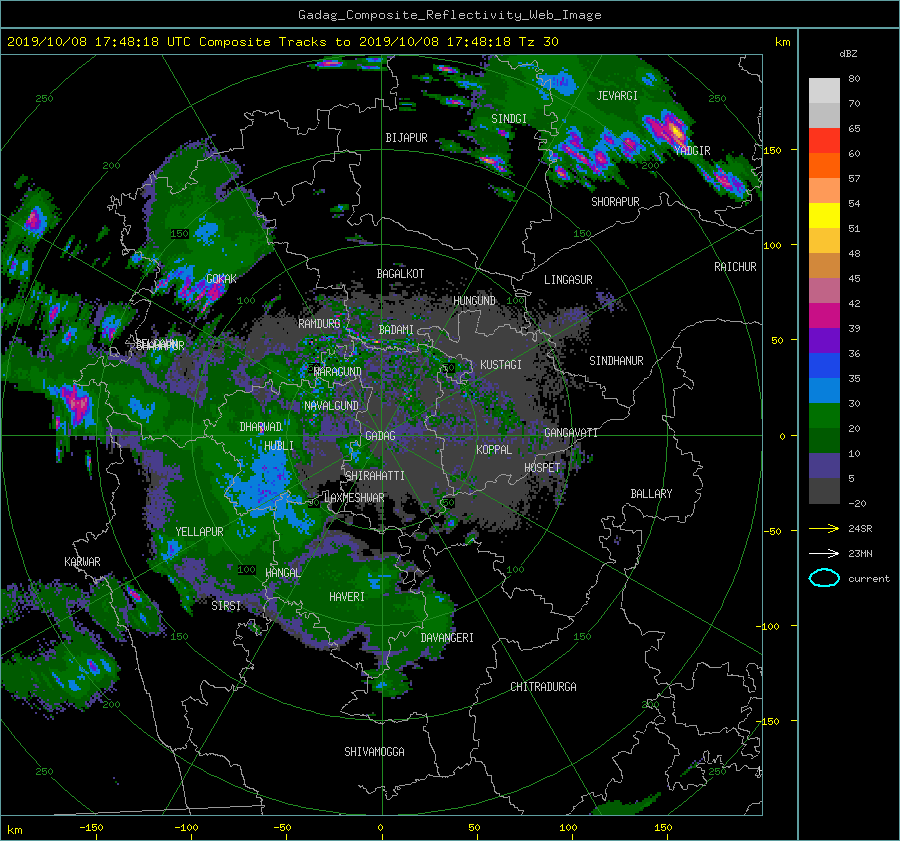
Task: Click the yellow 24SR arrow legend icon
Action: 824,528
